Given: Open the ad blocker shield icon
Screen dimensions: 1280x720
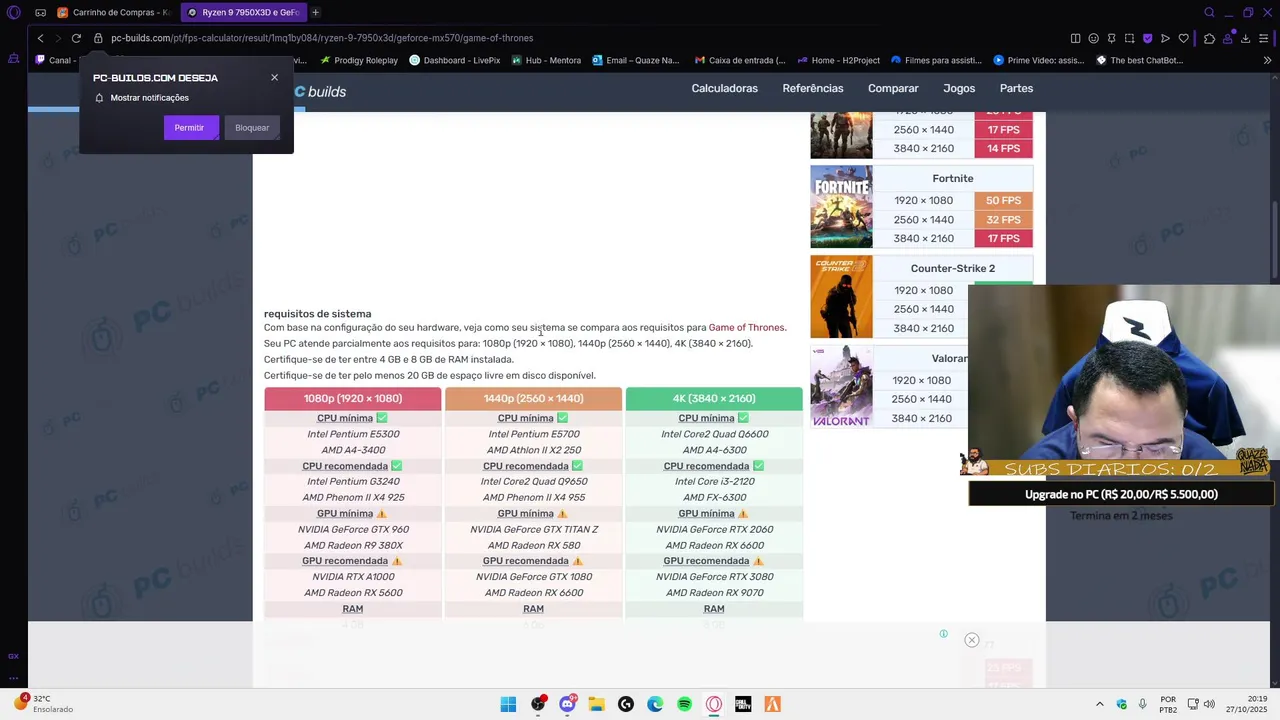Looking at the screenshot, I should pos(1147,38).
